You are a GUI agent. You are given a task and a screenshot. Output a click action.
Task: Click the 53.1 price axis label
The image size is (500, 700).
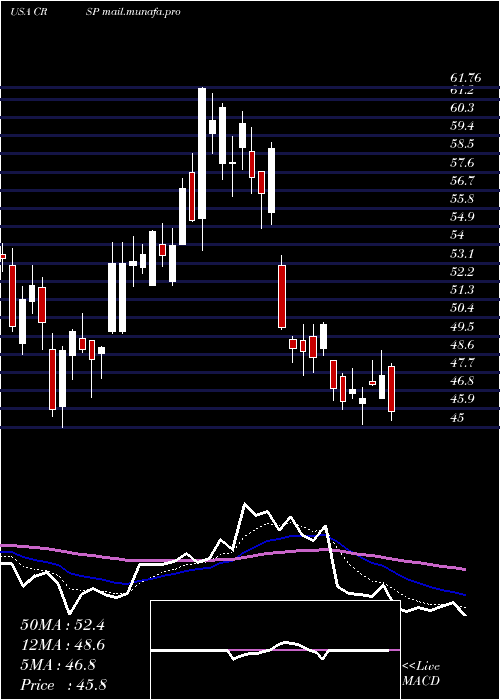[462, 254]
